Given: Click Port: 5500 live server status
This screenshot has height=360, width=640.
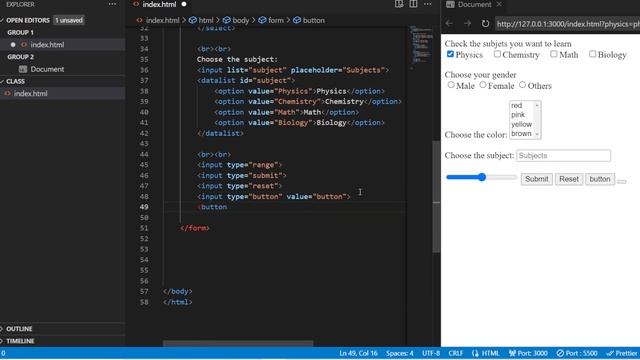Looking at the screenshot, I should (577, 353).
